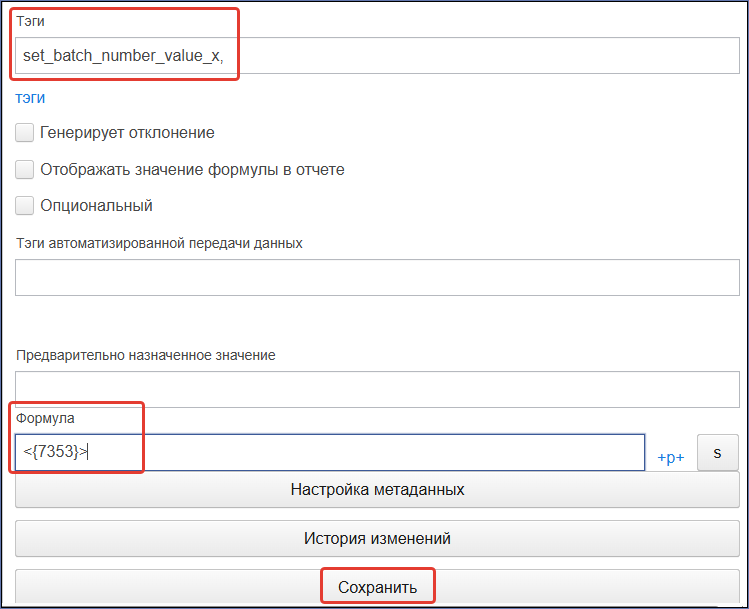Click the blue +p+ link
The height and width of the screenshot is (609, 749).
pos(671,457)
